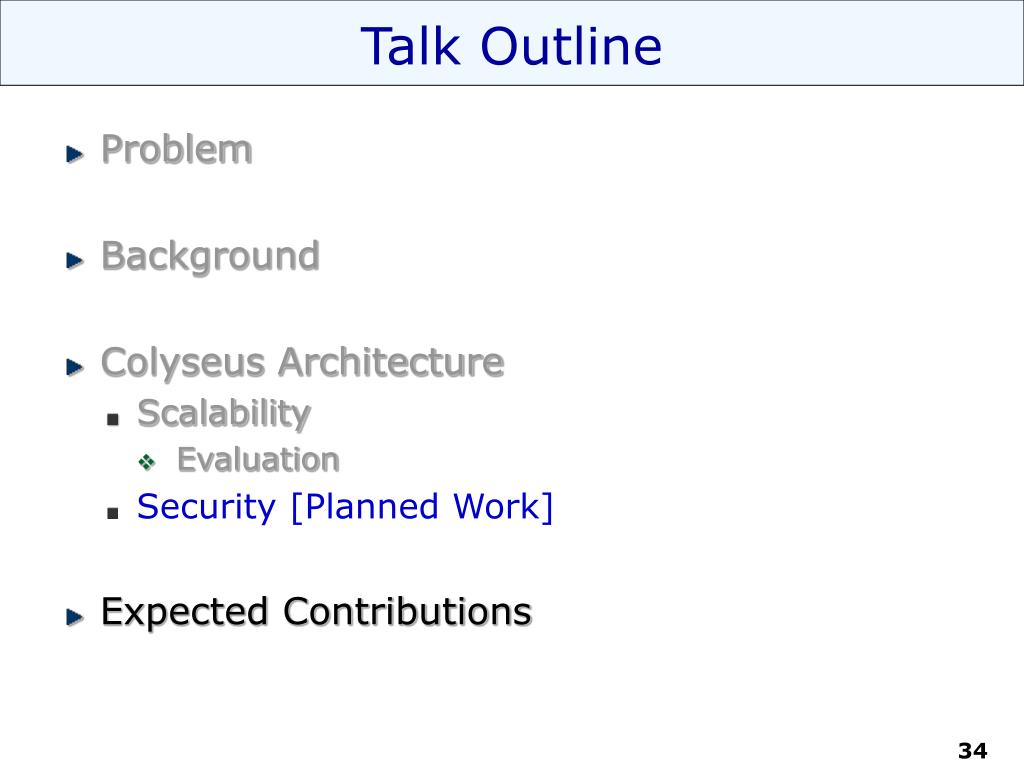Viewport: 1024px width, 768px height.
Task: Click the arrow bullet beside Background
Action: 75,261
